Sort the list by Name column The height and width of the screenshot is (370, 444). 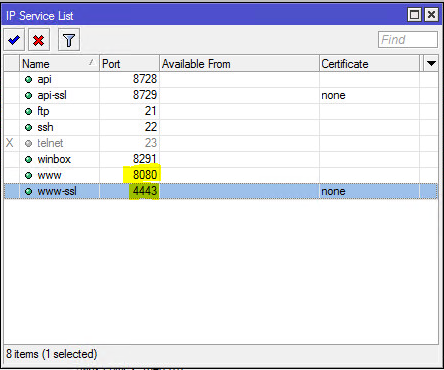(x=59, y=63)
